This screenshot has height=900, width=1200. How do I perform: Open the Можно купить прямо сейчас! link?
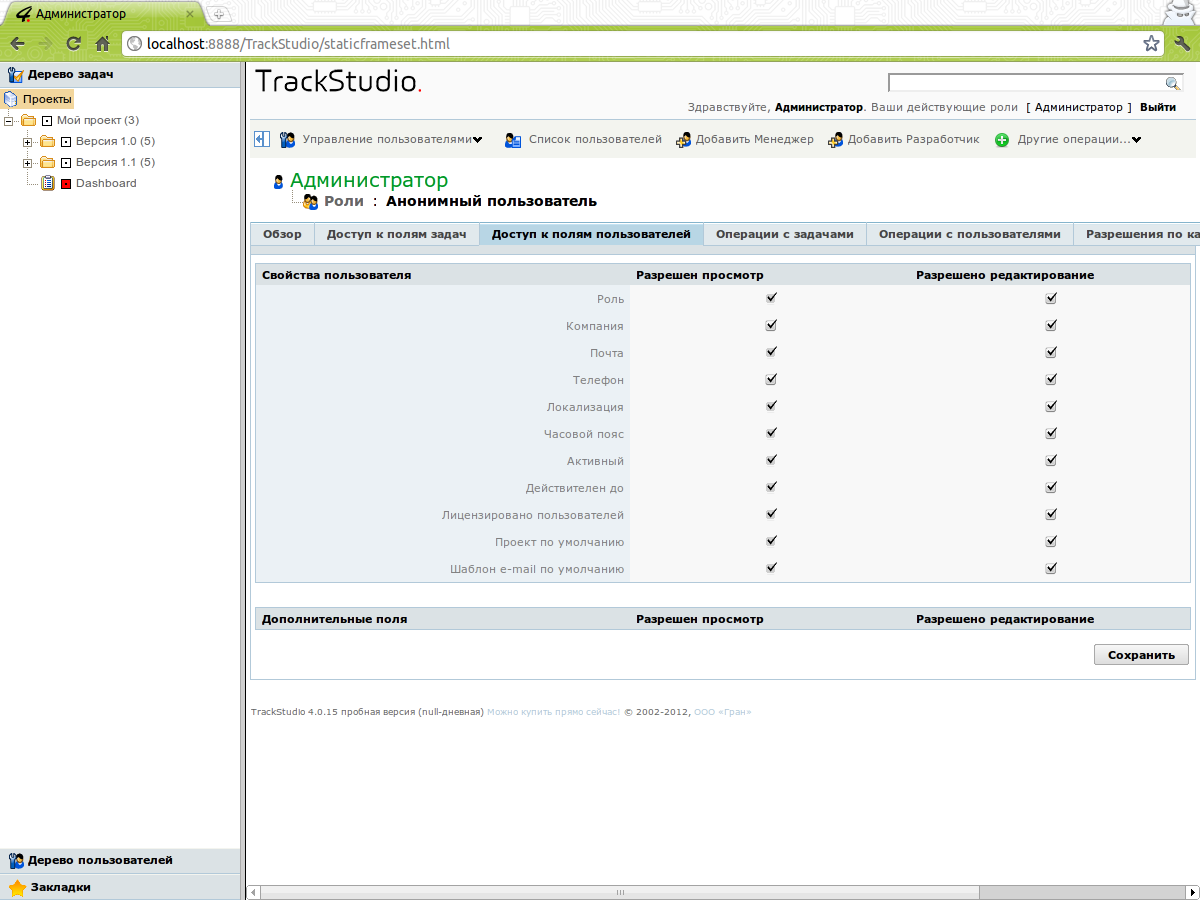click(554, 712)
